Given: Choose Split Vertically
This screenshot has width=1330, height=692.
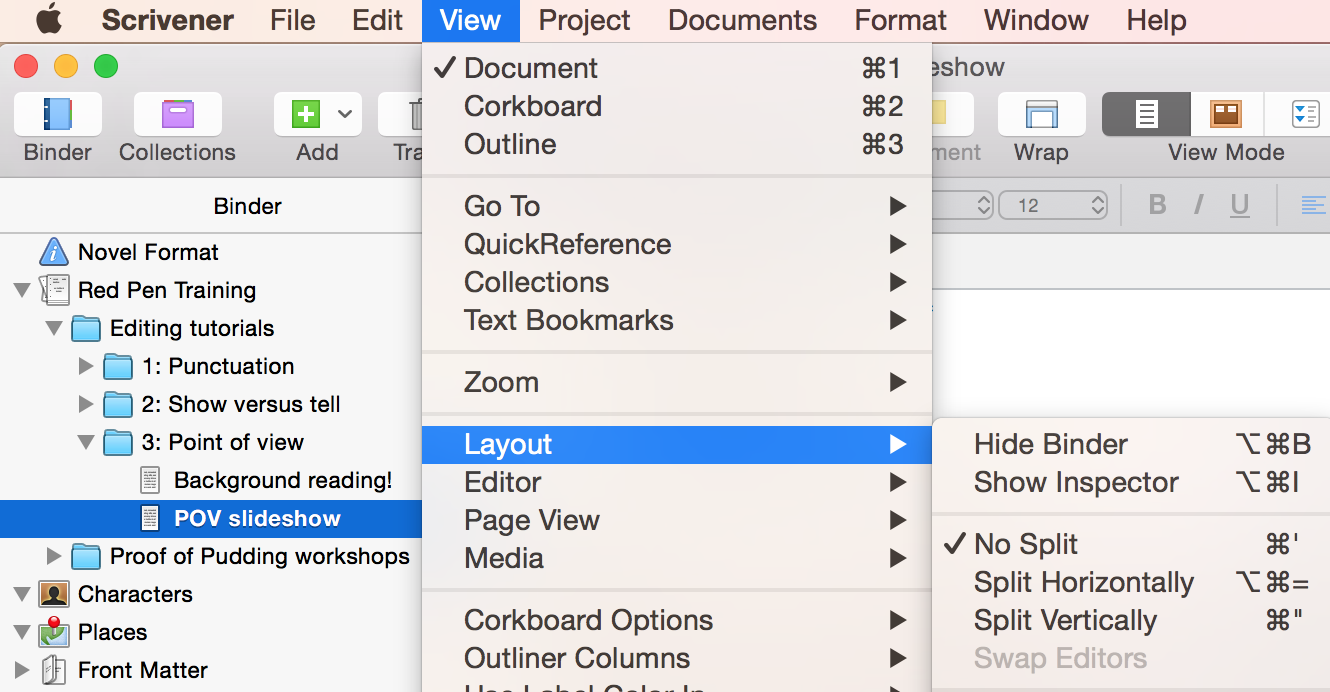Looking at the screenshot, I should 1131,620.
